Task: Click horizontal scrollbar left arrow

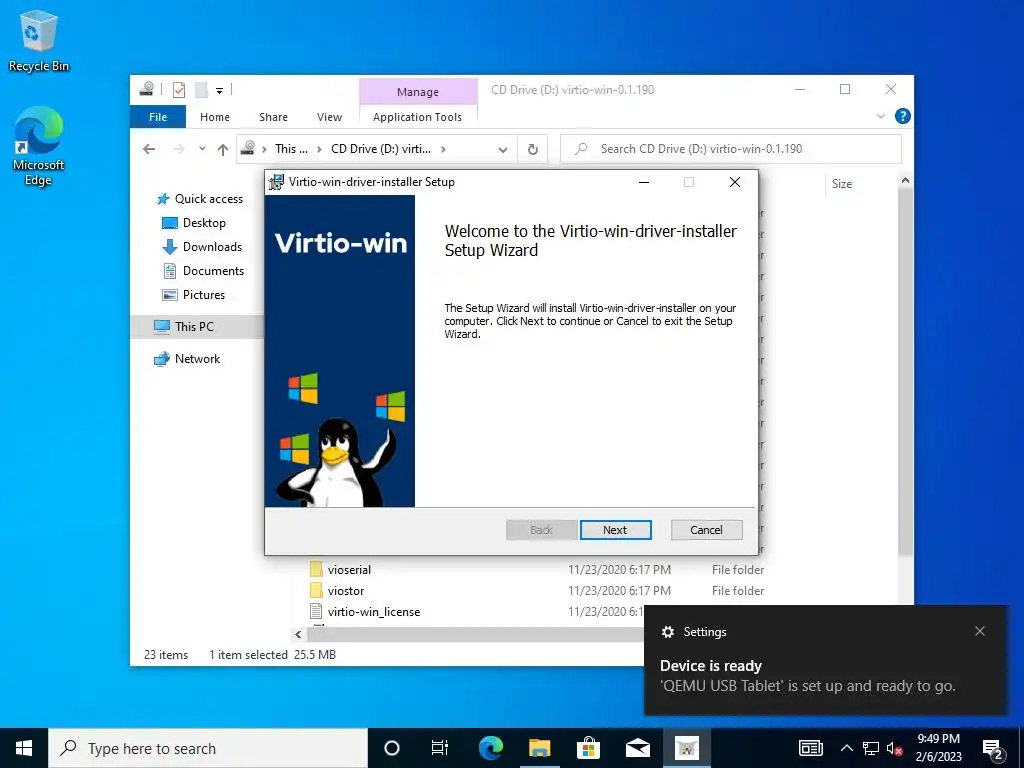Action: [298, 634]
